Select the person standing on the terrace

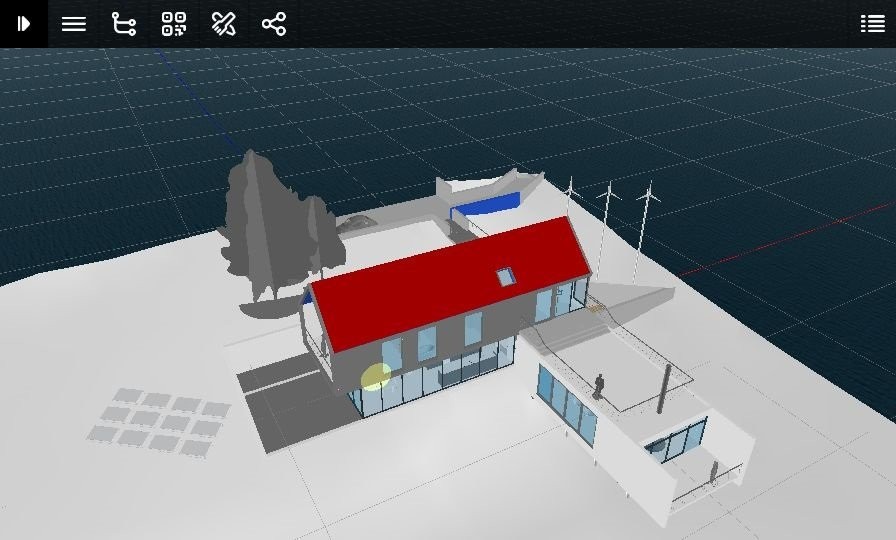point(599,386)
